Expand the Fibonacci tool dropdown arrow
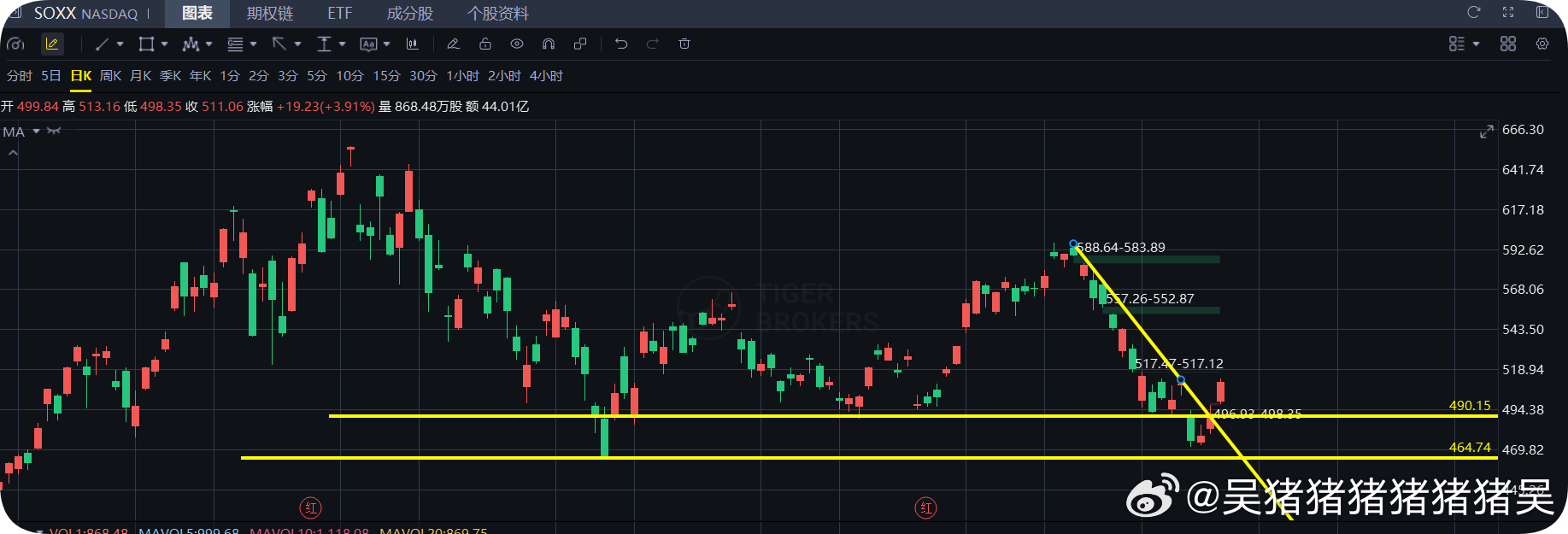1568x534 pixels. pyautogui.click(x=253, y=44)
